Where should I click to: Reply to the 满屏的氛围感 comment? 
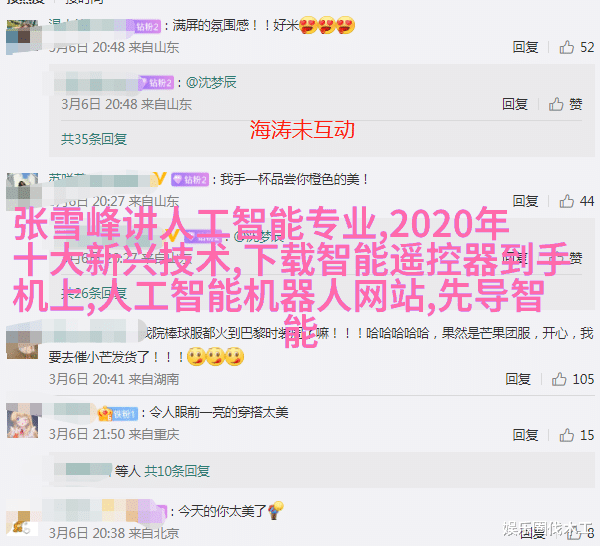[x=525, y=47]
